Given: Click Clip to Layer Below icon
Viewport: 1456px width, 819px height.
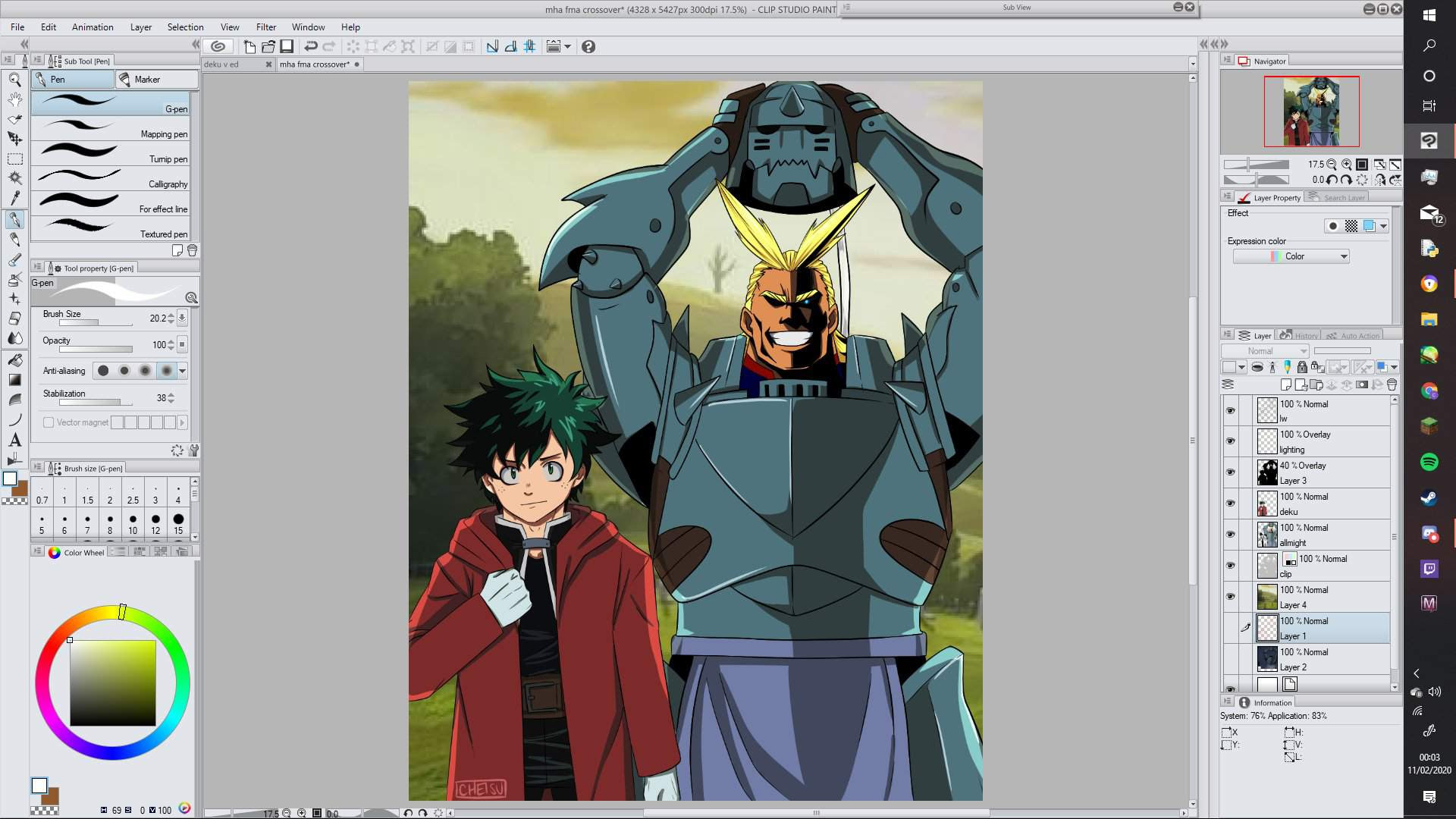Looking at the screenshot, I should [x=1257, y=367].
